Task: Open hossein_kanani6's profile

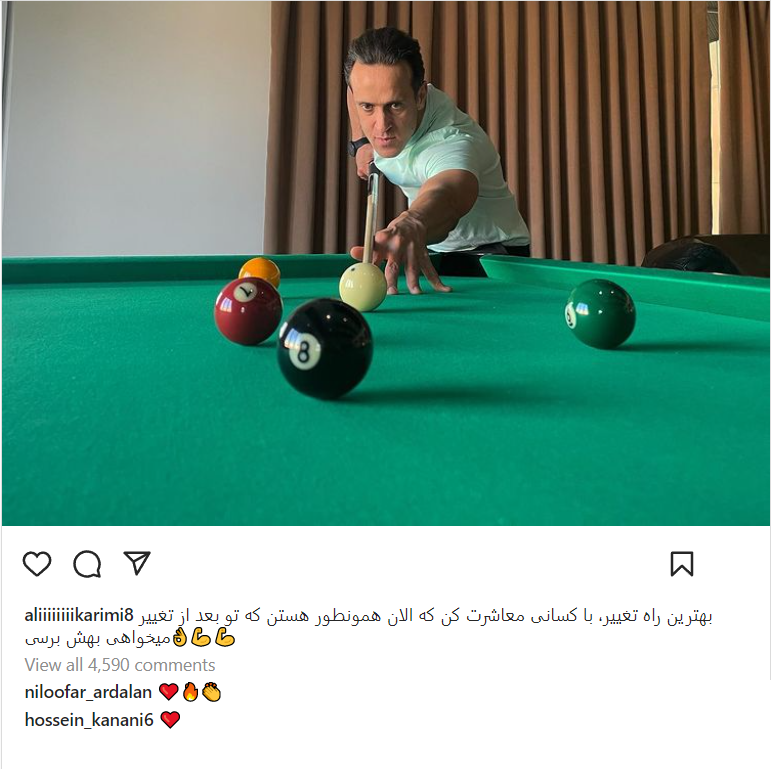Action: coord(89,720)
